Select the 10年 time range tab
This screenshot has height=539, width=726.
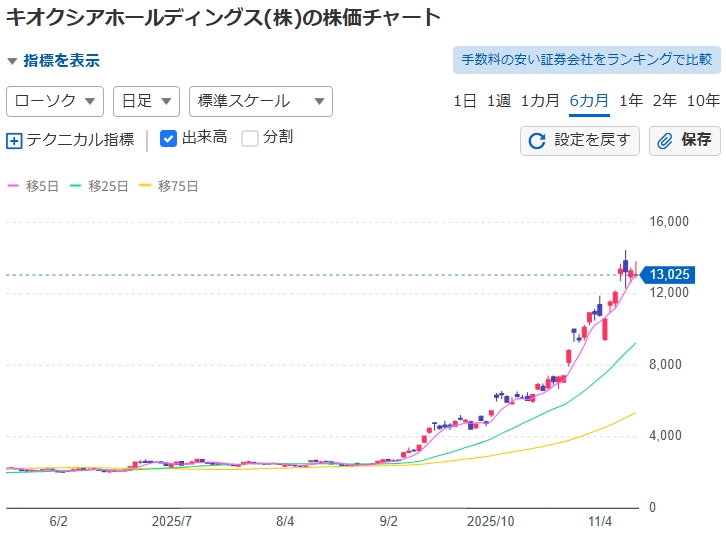coord(703,101)
